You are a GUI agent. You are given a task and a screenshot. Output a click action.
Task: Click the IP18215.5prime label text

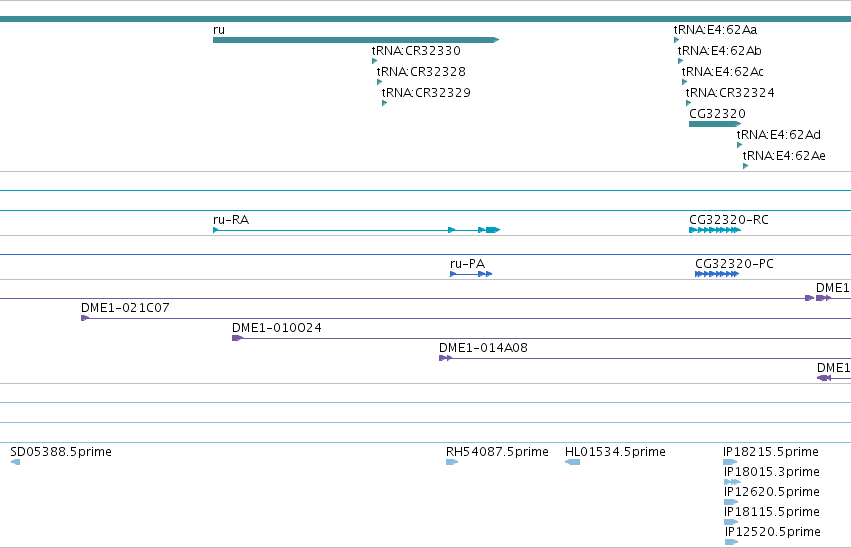tap(771, 452)
